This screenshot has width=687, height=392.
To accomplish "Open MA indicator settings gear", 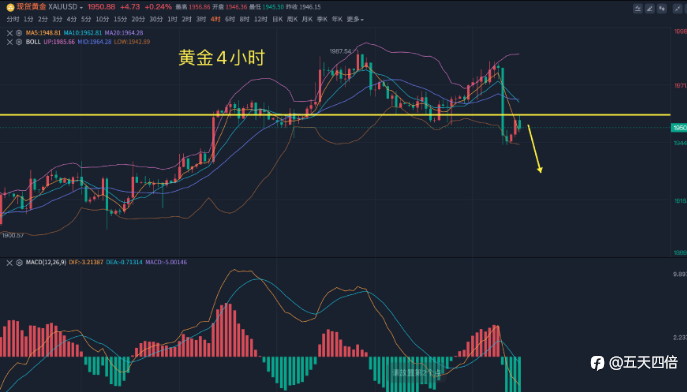I will 19,33.
